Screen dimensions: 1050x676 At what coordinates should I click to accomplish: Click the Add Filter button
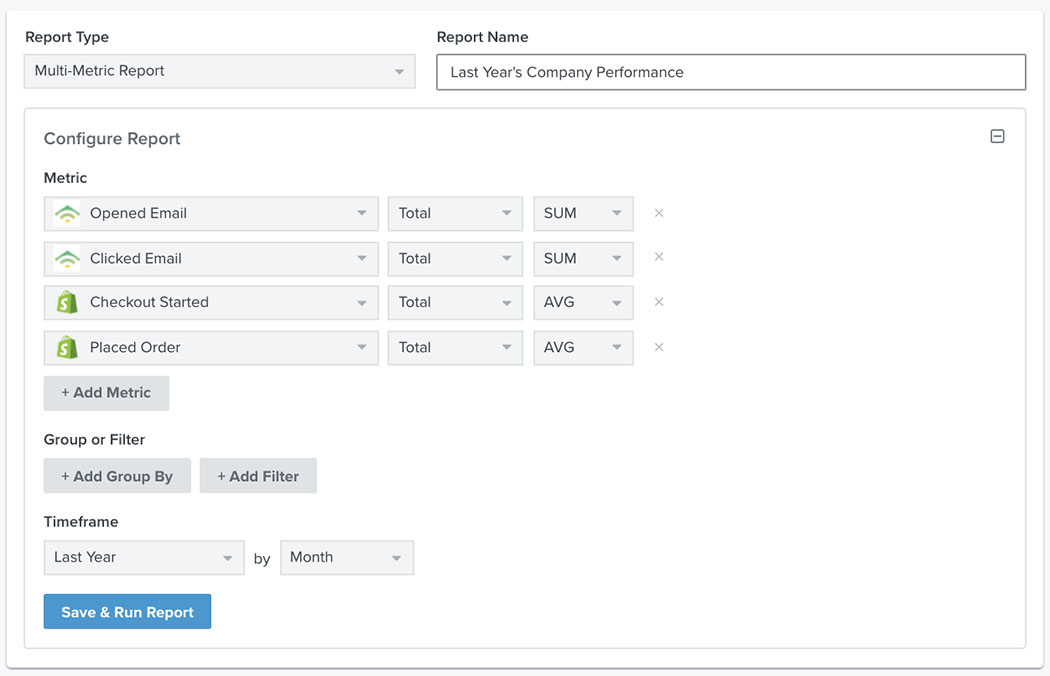coord(258,475)
